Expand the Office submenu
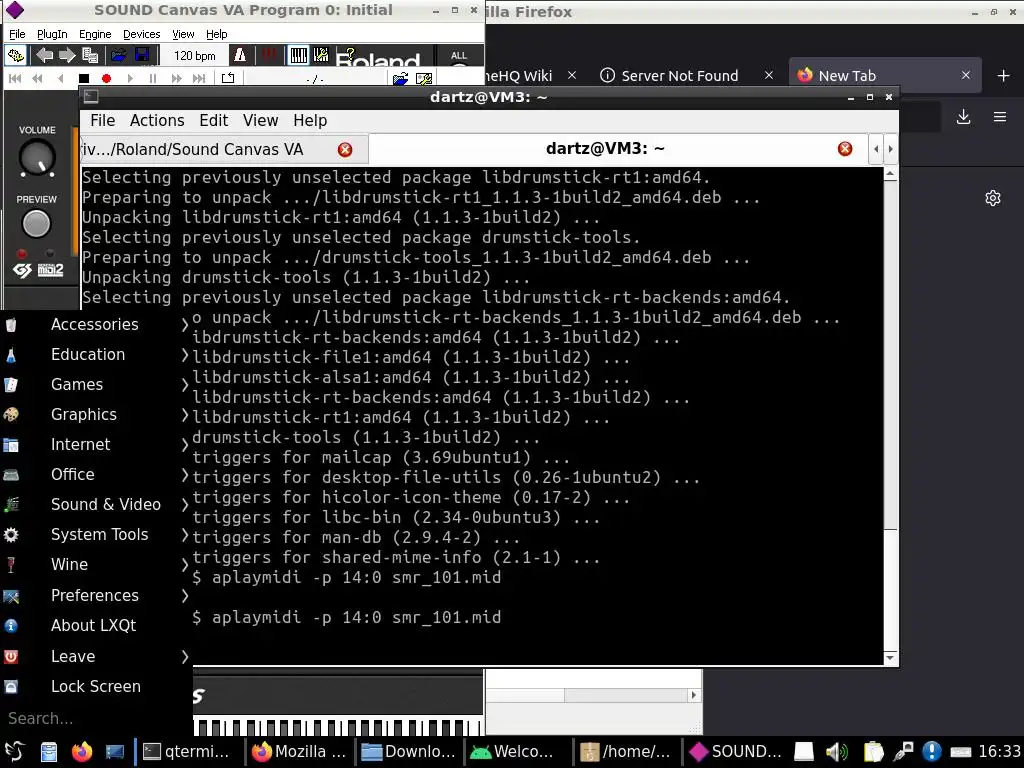This screenshot has width=1024, height=768. pyautogui.click(x=96, y=475)
